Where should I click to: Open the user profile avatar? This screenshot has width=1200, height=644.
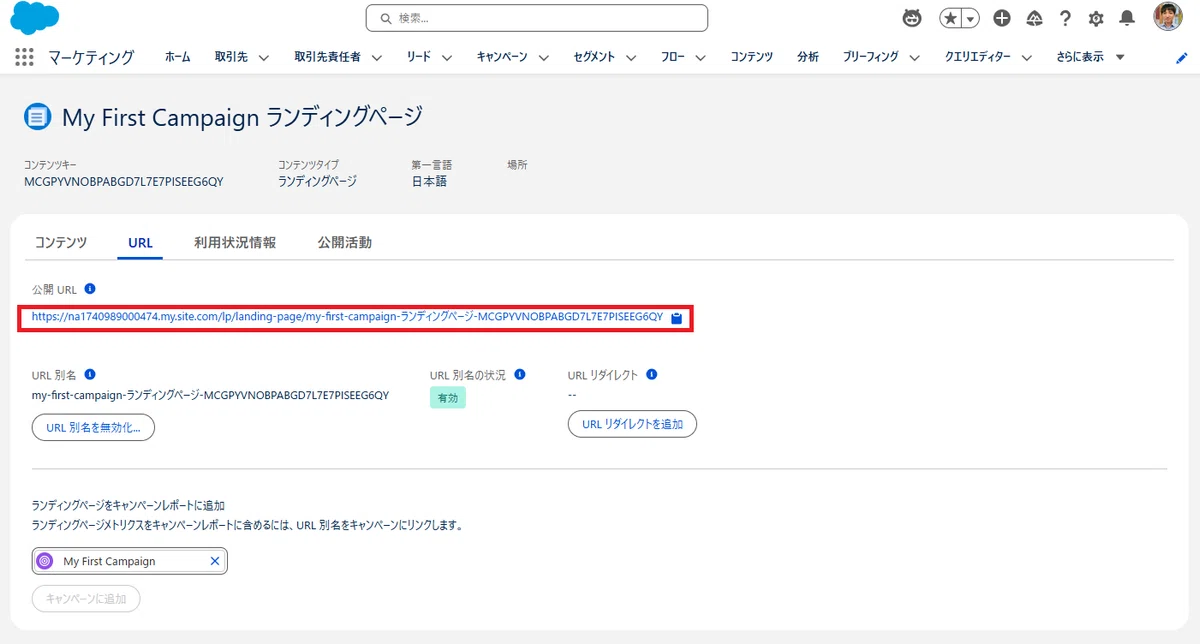(x=1168, y=17)
